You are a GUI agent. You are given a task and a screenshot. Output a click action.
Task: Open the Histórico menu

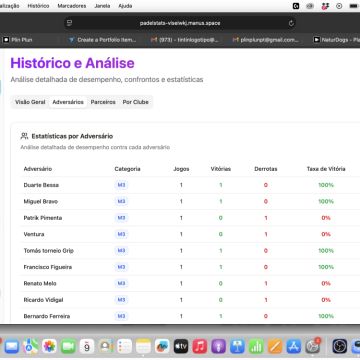tap(38, 6)
